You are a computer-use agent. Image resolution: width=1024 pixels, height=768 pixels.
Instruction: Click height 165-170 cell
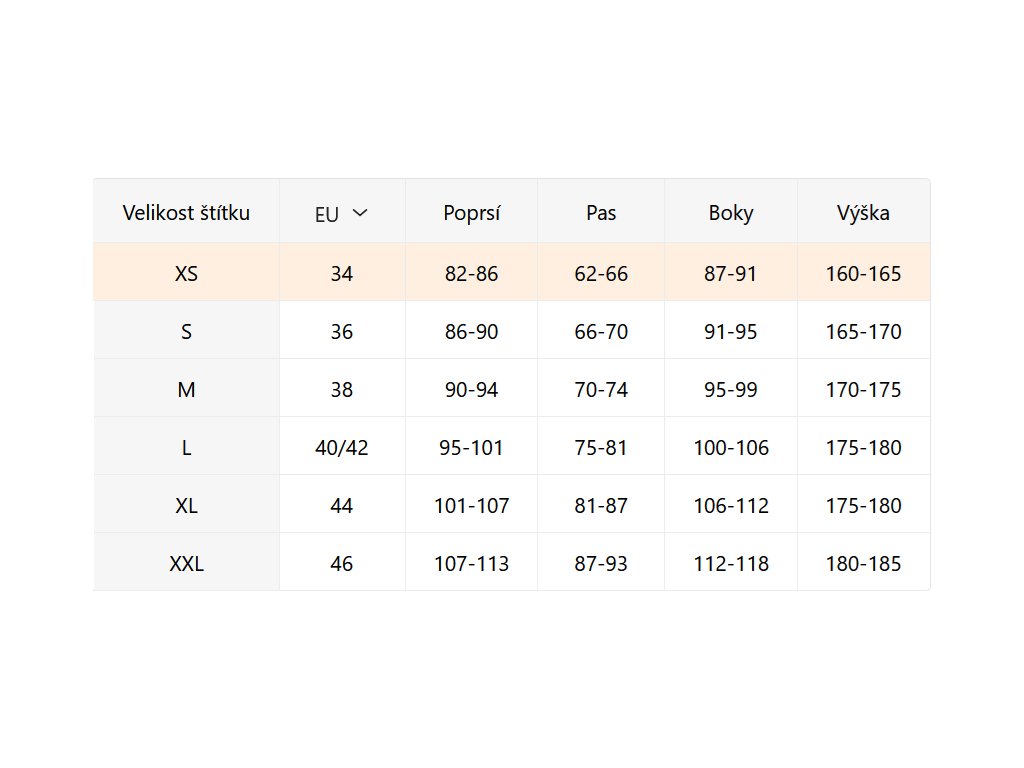[863, 331]
